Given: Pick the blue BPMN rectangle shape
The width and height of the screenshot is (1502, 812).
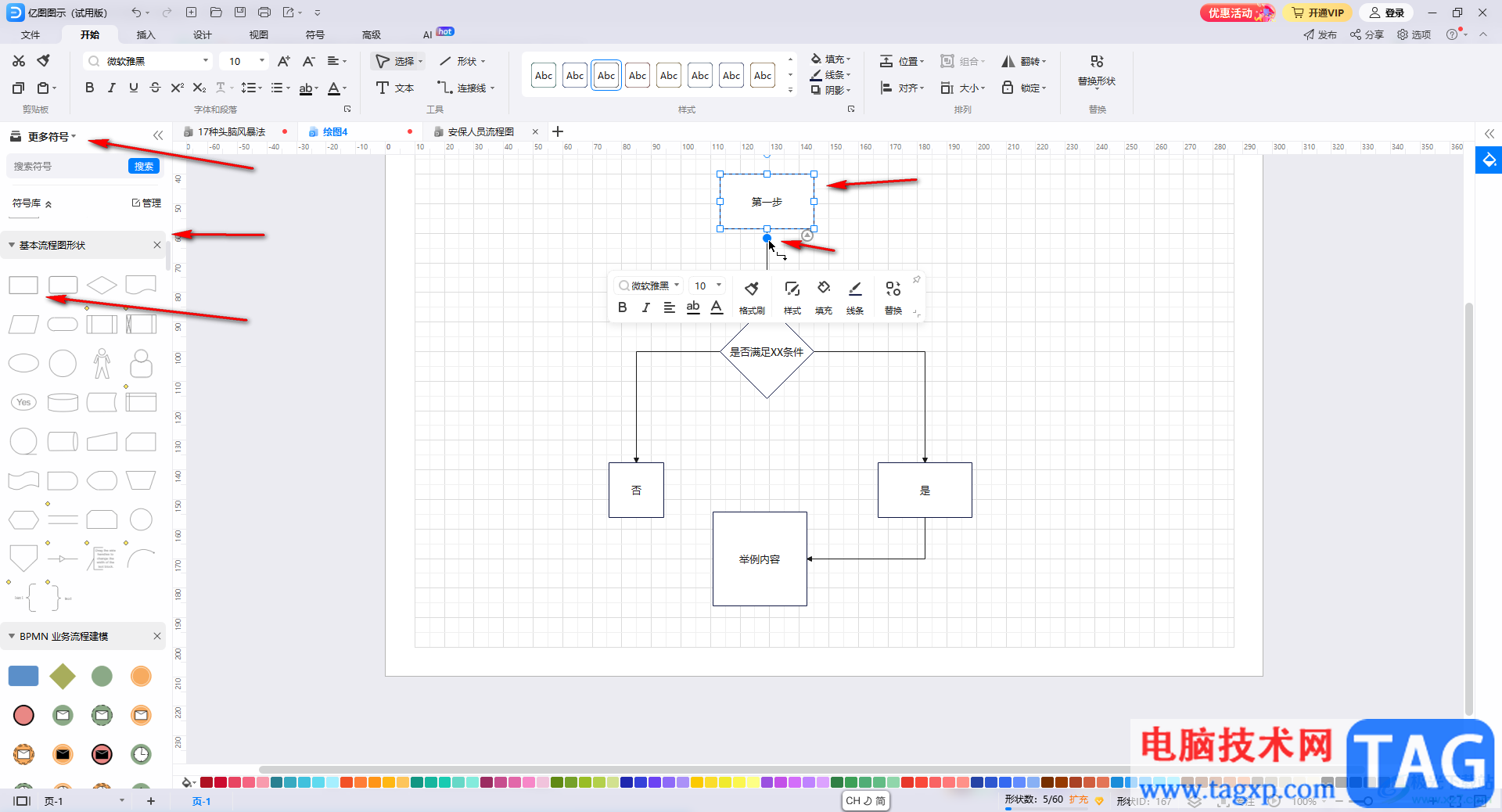Looking at the screenshot, I should pos(23,676).
